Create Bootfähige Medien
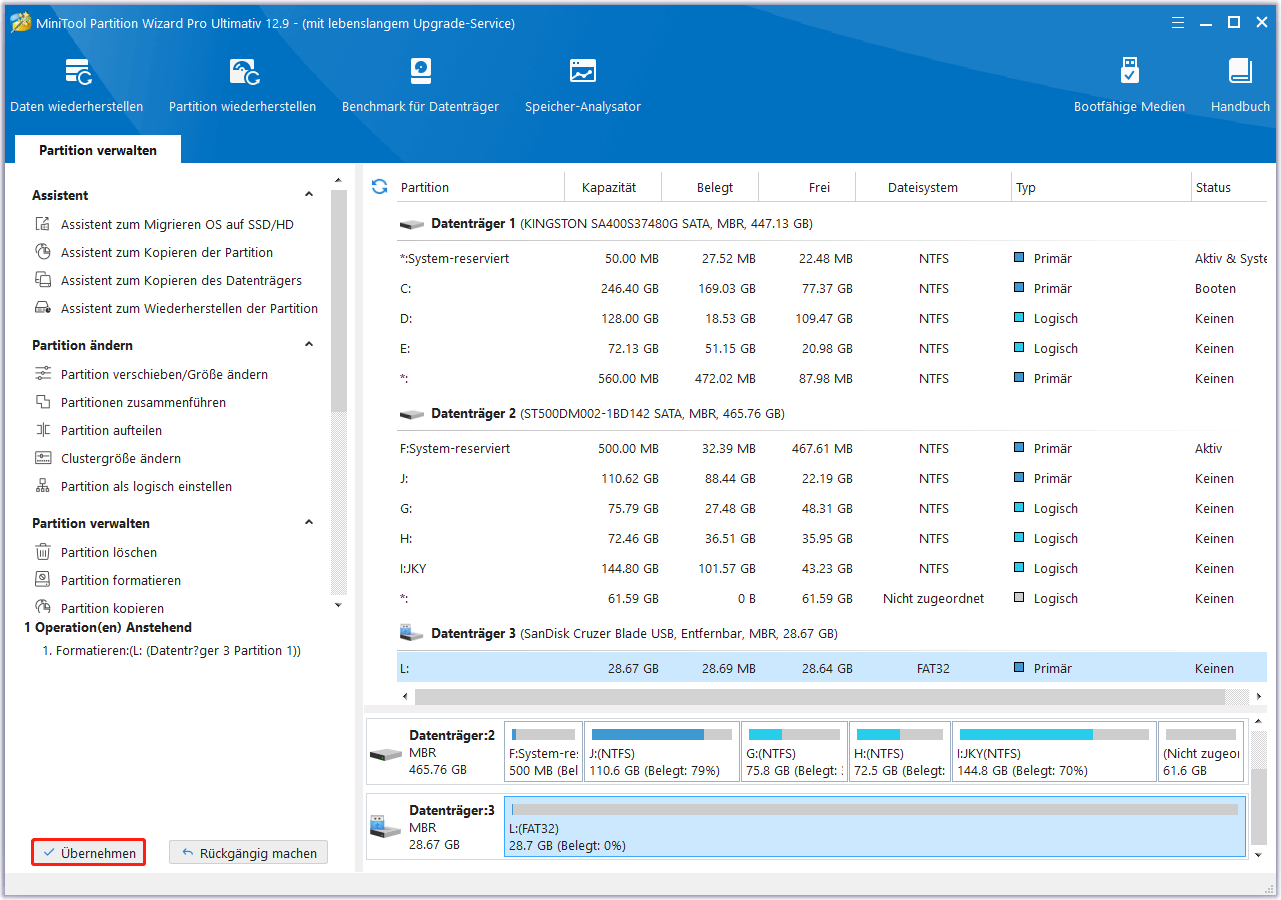 pyautogui.click(x=1129, y=86)
